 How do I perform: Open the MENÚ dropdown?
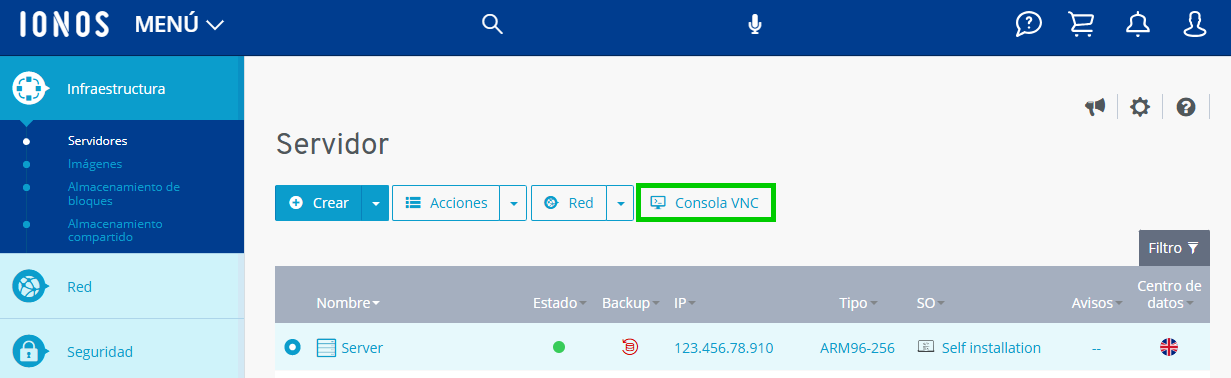click(180, 25)
